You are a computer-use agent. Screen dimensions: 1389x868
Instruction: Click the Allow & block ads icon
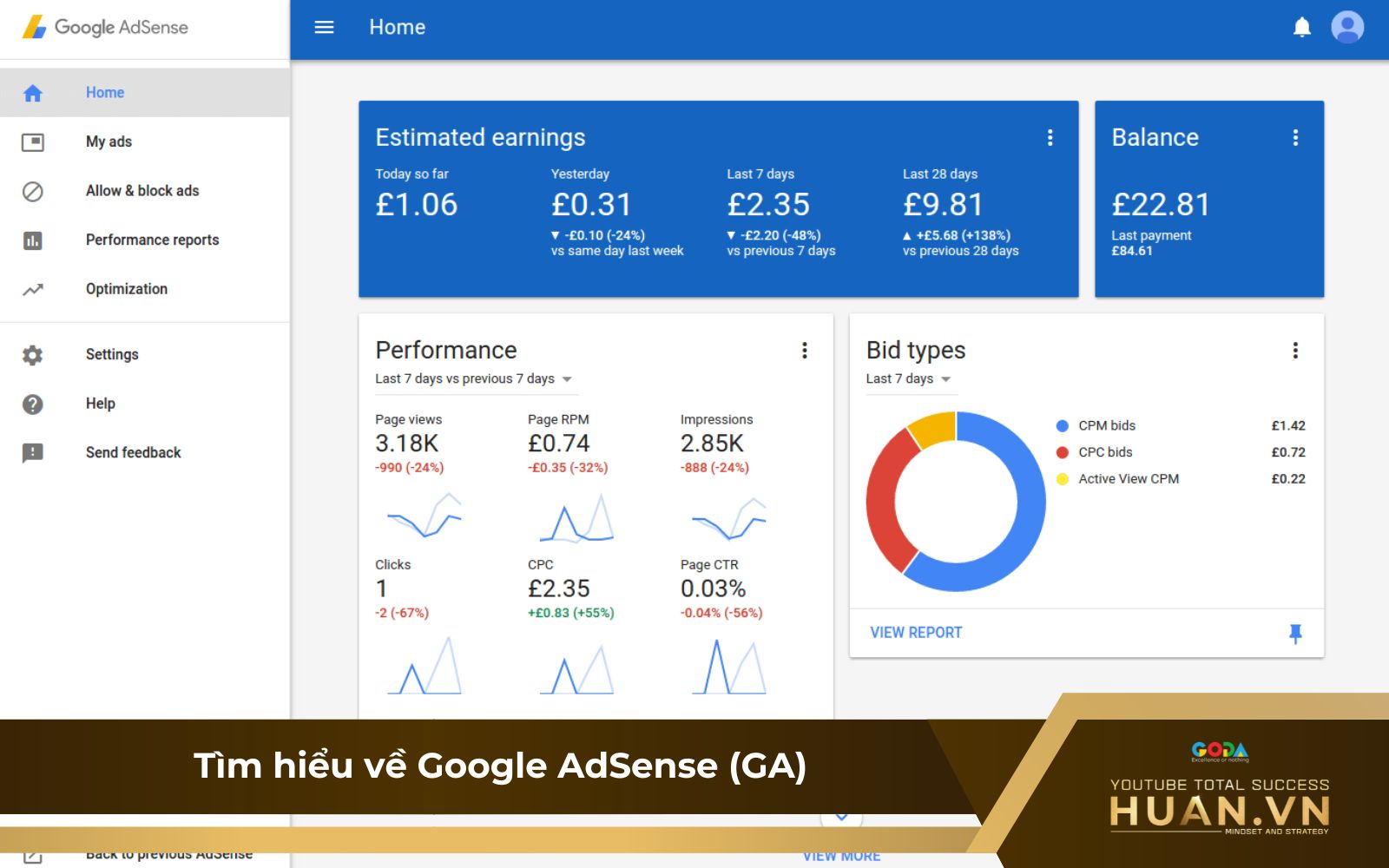click(33, 191)
